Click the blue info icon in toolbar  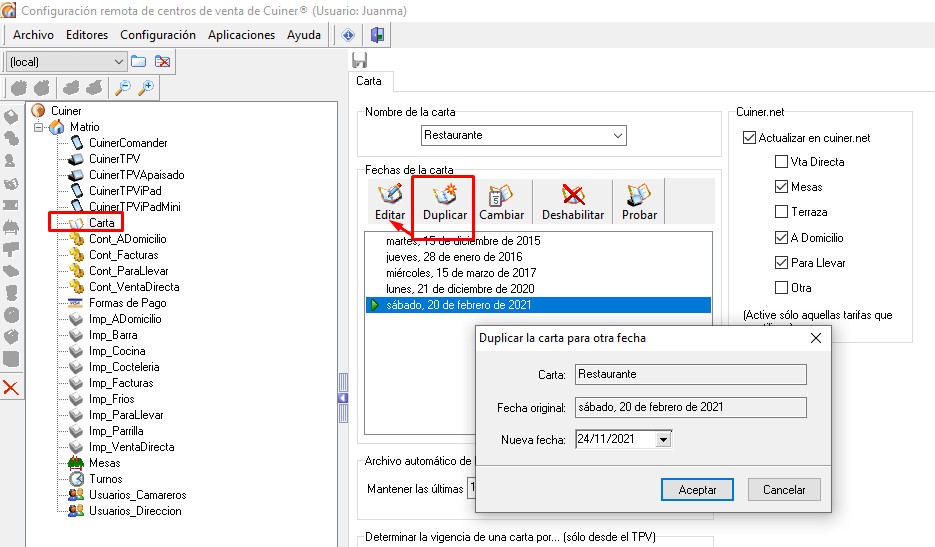tap(348, 35)
